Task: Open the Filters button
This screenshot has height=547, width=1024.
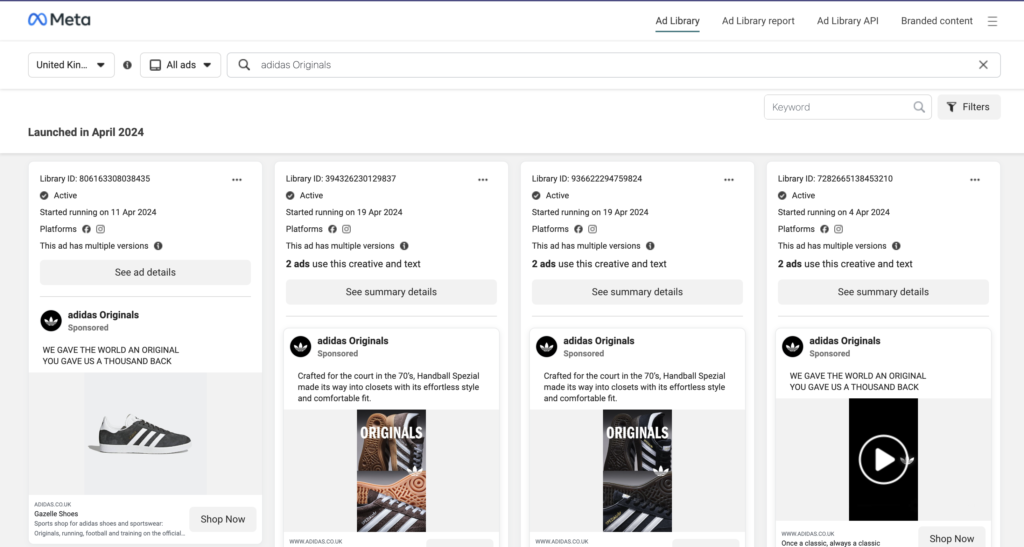Action: coord(969,107)
